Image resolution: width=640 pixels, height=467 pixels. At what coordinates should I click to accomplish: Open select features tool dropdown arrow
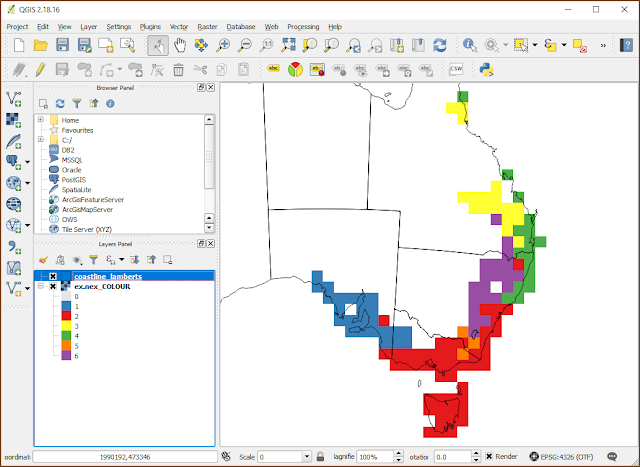click(535, 45)
